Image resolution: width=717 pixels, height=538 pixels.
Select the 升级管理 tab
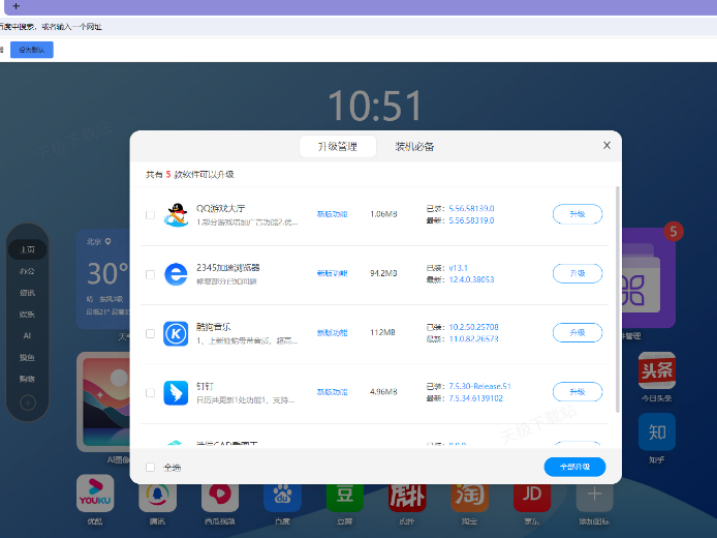pos(337,147)
